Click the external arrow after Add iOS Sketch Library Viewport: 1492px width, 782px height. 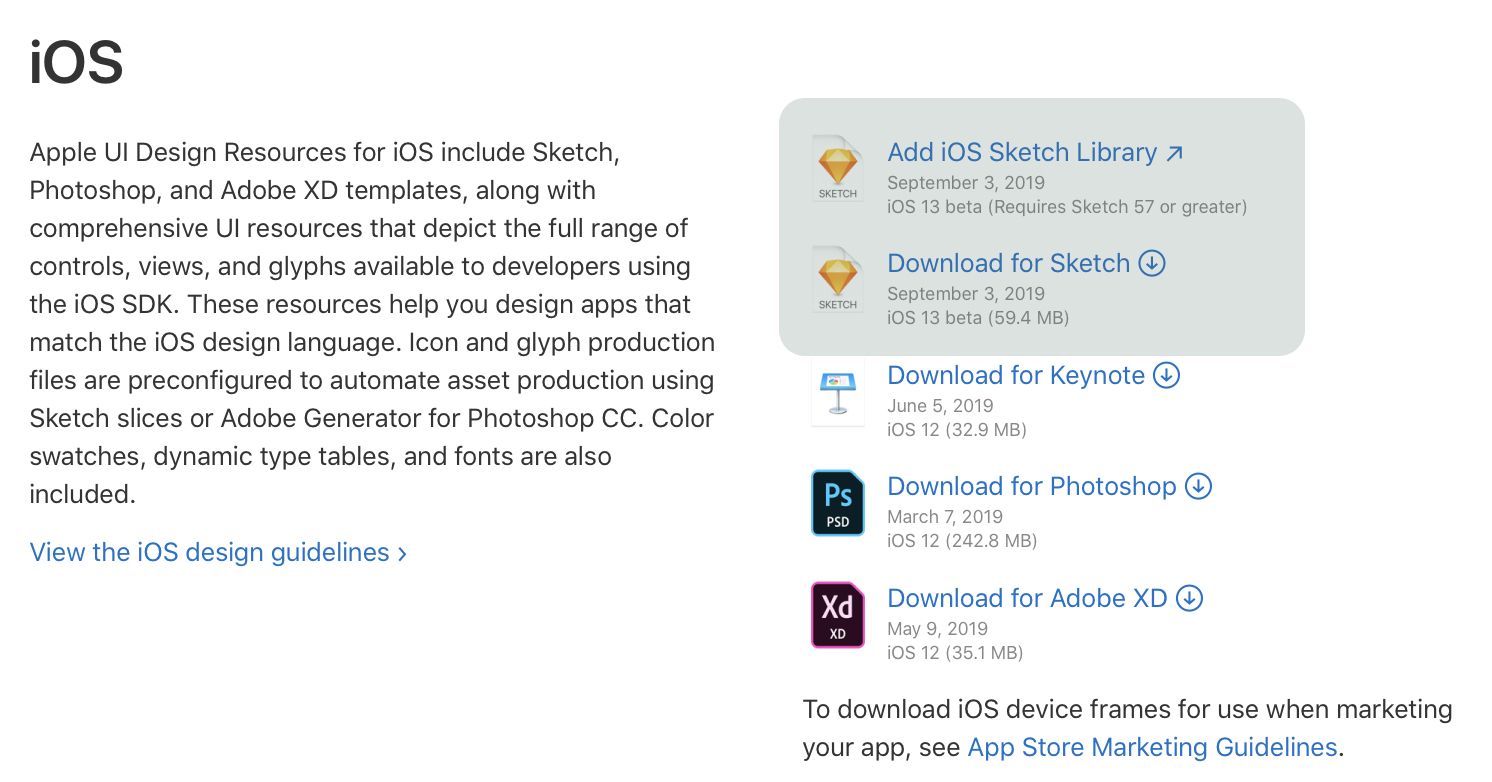pyautogui.click(x=1175, y=153)
